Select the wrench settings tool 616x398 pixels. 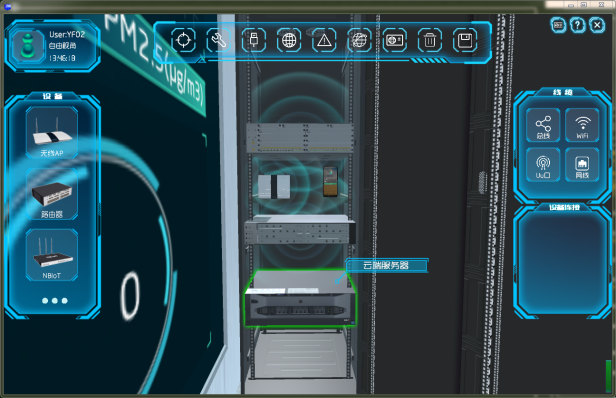[218, 40]
